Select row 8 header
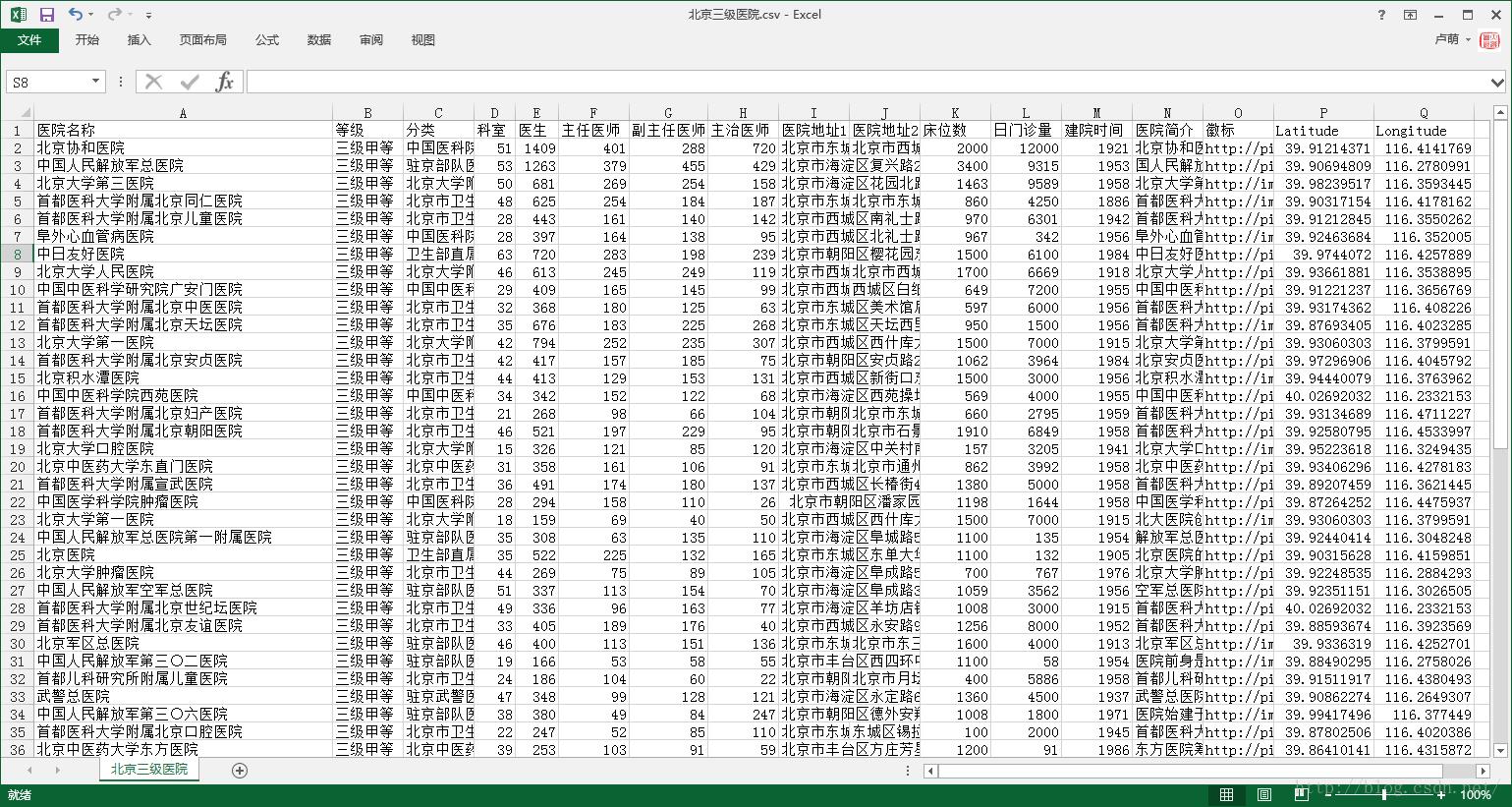Screen dimensions: 1512x807 pos(18,254)
